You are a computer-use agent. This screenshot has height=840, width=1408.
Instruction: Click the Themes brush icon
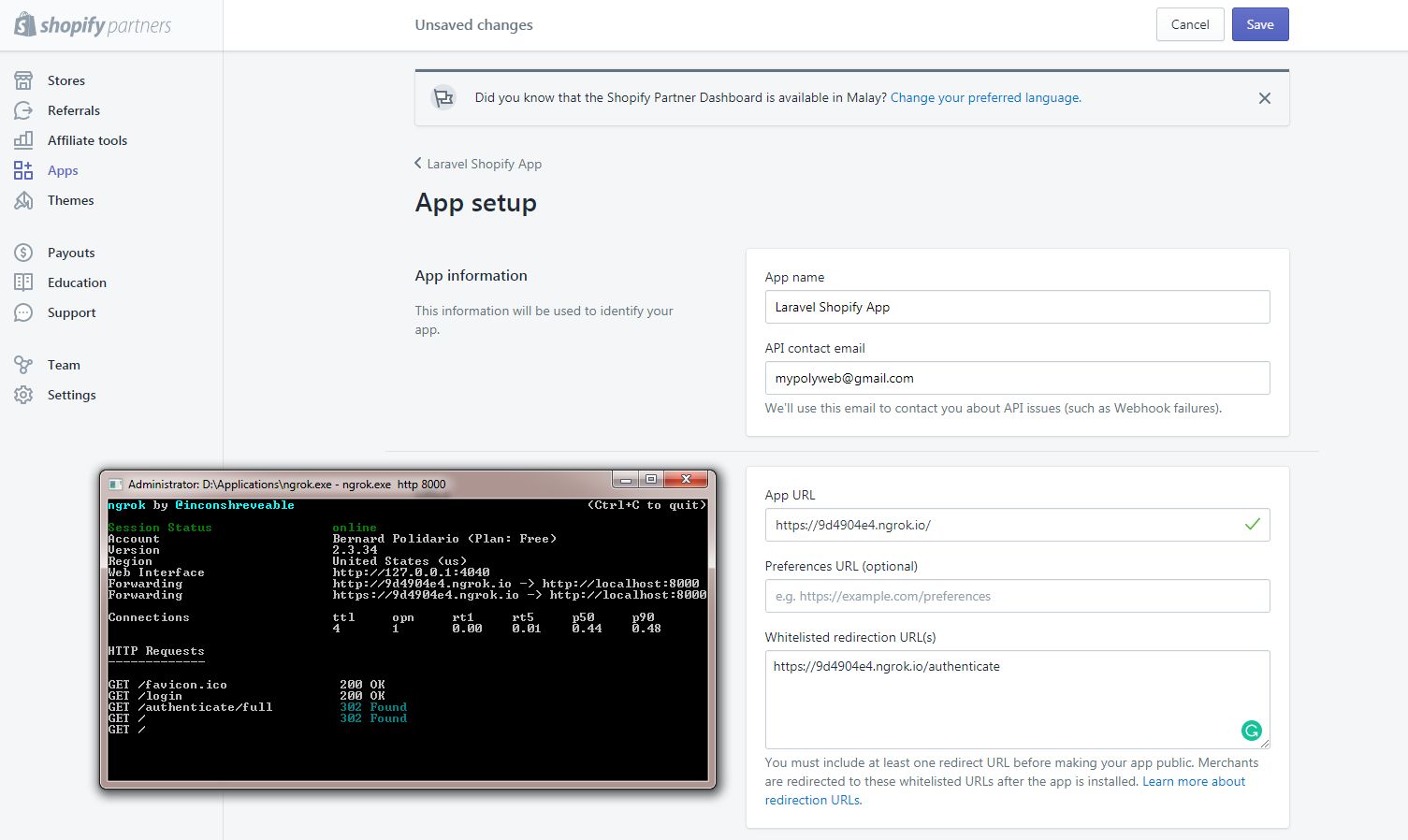pos(23,200)
